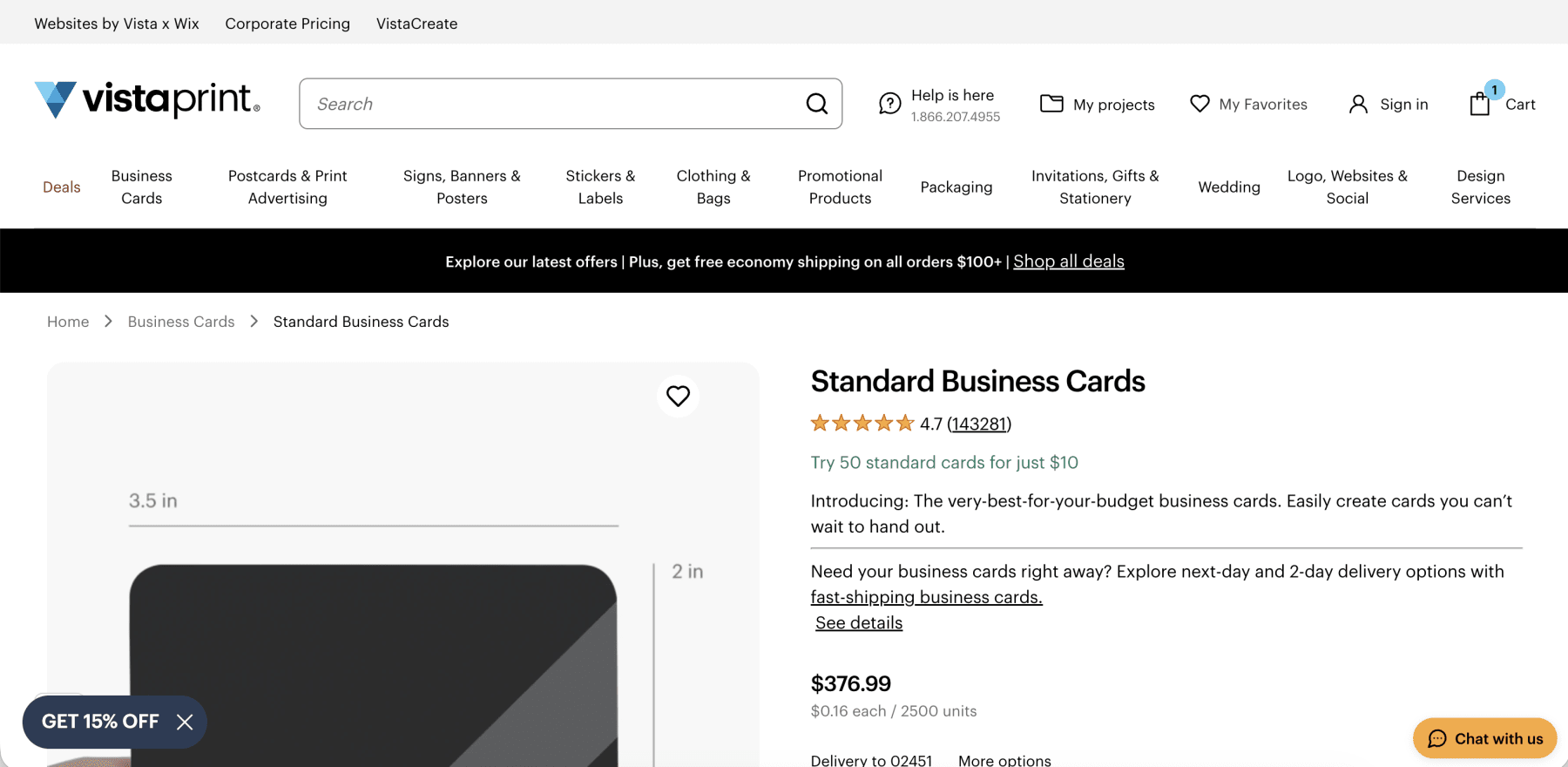Screen dimensions: 1568x767
Task: Open Stickers & Labels menu
Action: (600, 187)
